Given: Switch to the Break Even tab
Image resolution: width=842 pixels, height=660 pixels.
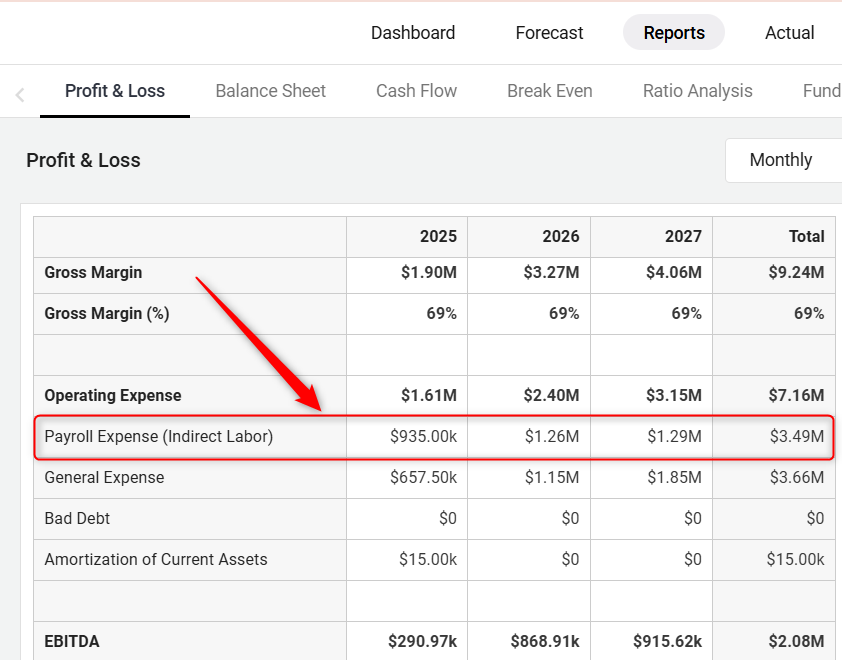Looking at the screenshot, I should point(550,91).
